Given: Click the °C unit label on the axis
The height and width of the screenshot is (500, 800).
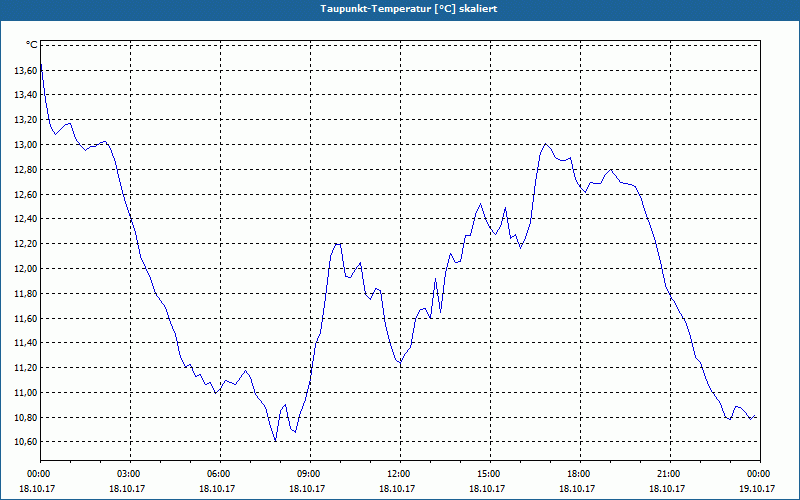Looking at the screenshot, I should click(x=32, y=45).
